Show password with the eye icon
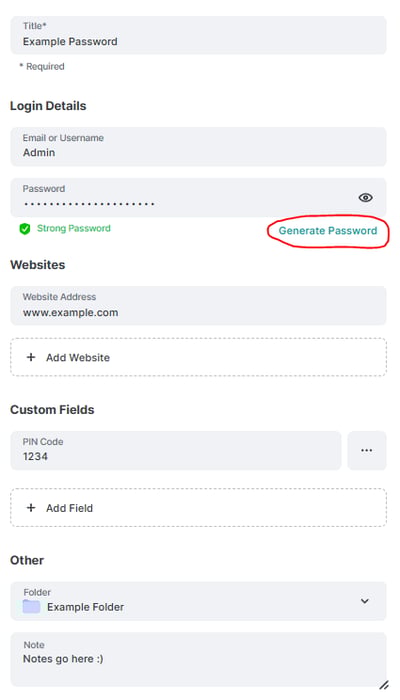Image resolution: width=400 pixels, height=700 pixels. 365,197
